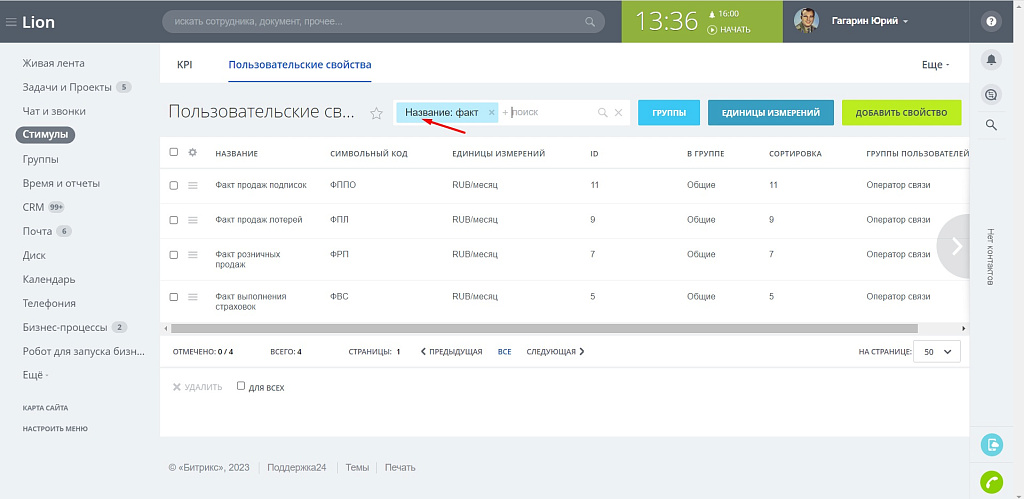Switch to the KPI tab
Image resolution: width=1024 pixels, height=499 pixels.
[185, 65]
